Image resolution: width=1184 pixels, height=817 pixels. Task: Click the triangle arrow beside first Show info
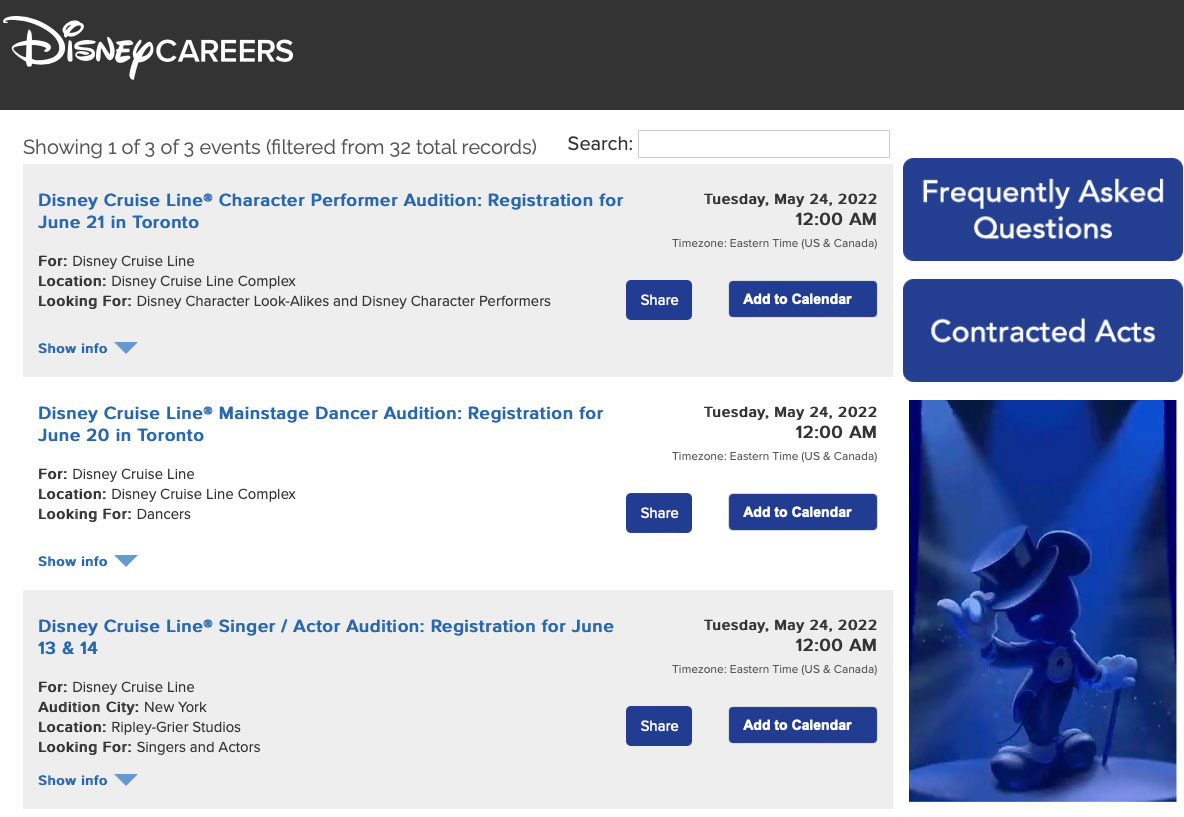126,347
